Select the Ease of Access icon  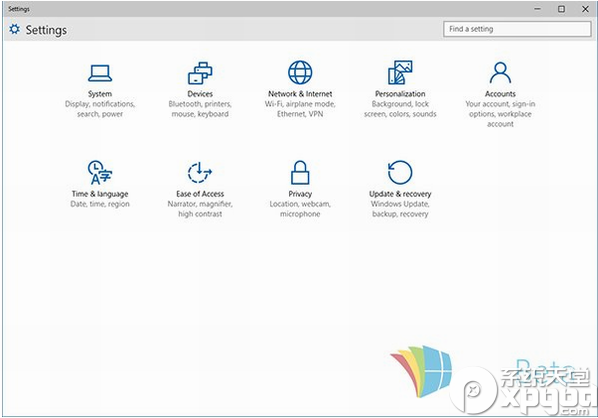[200, 172]
